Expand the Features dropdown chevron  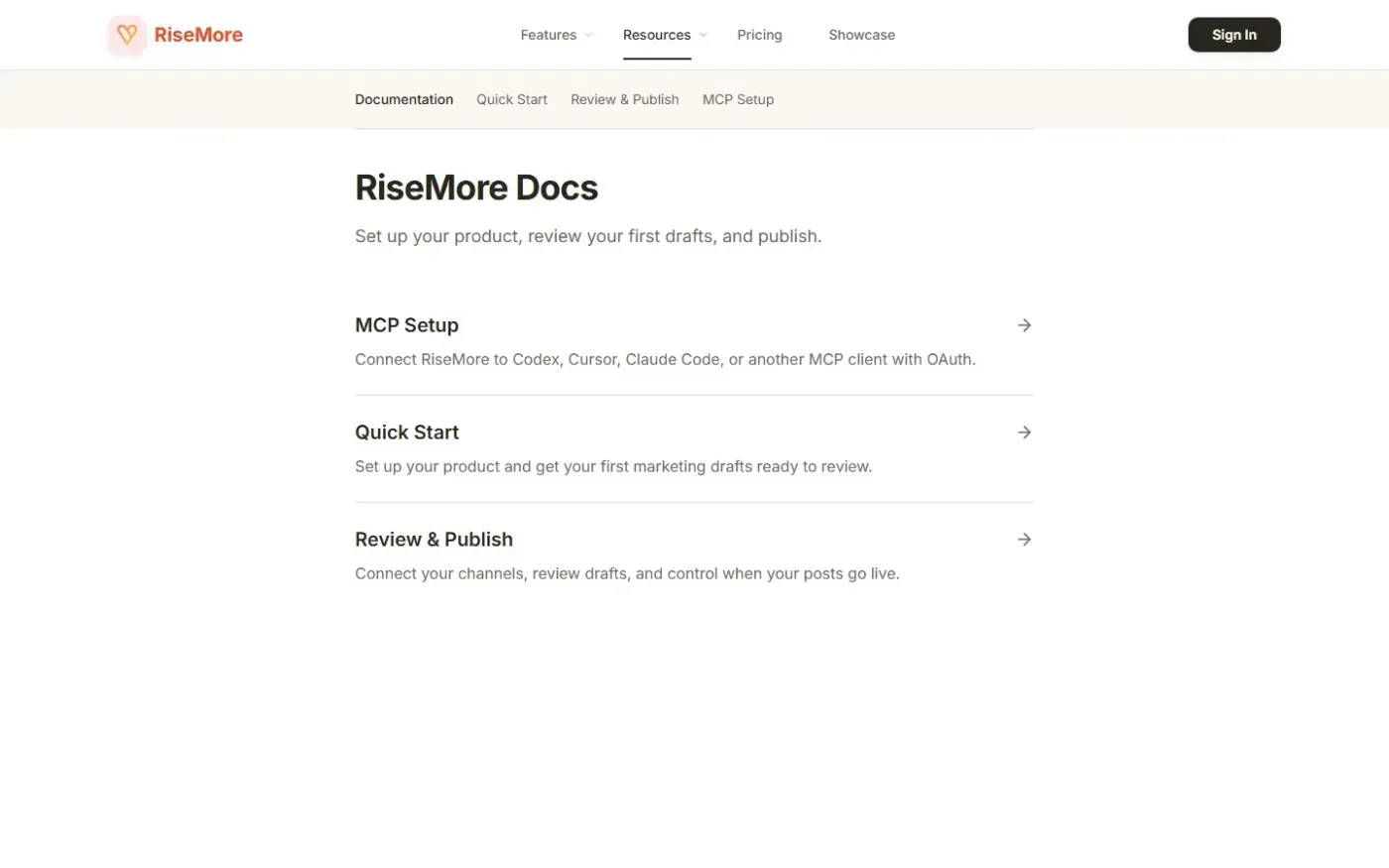point(588,35)
